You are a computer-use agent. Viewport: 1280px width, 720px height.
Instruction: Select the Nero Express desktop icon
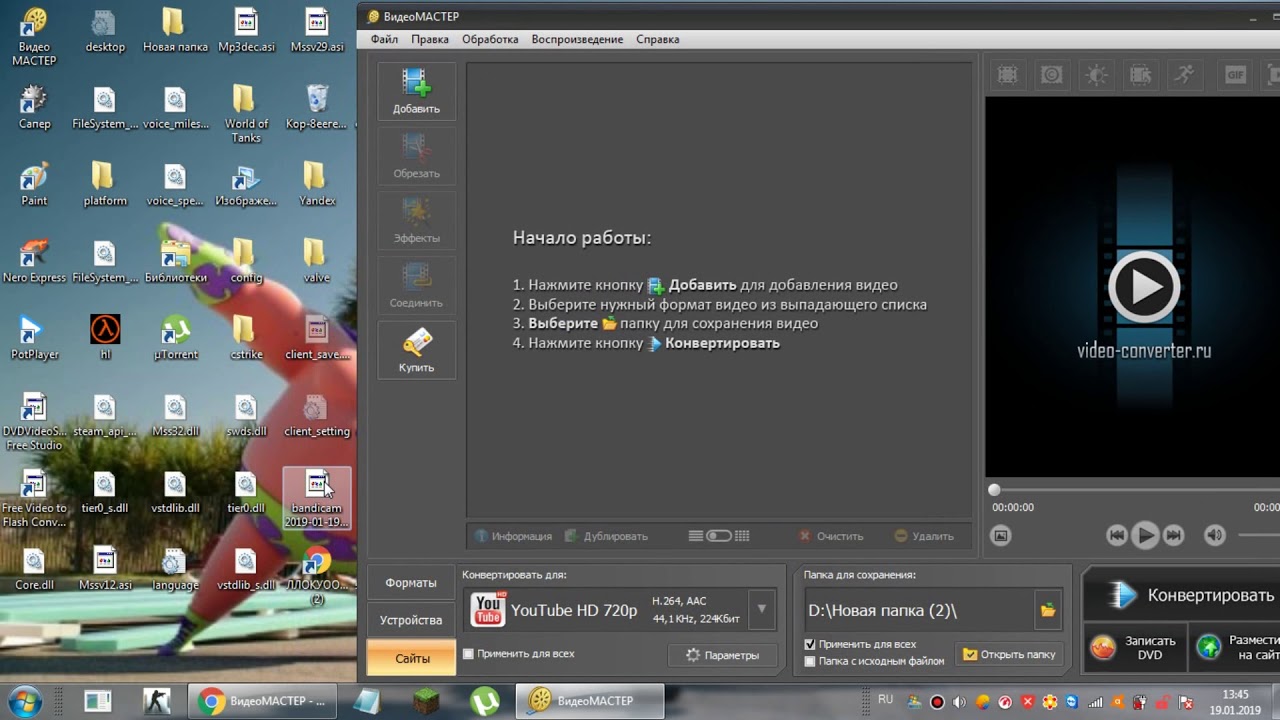pos(34,260)
